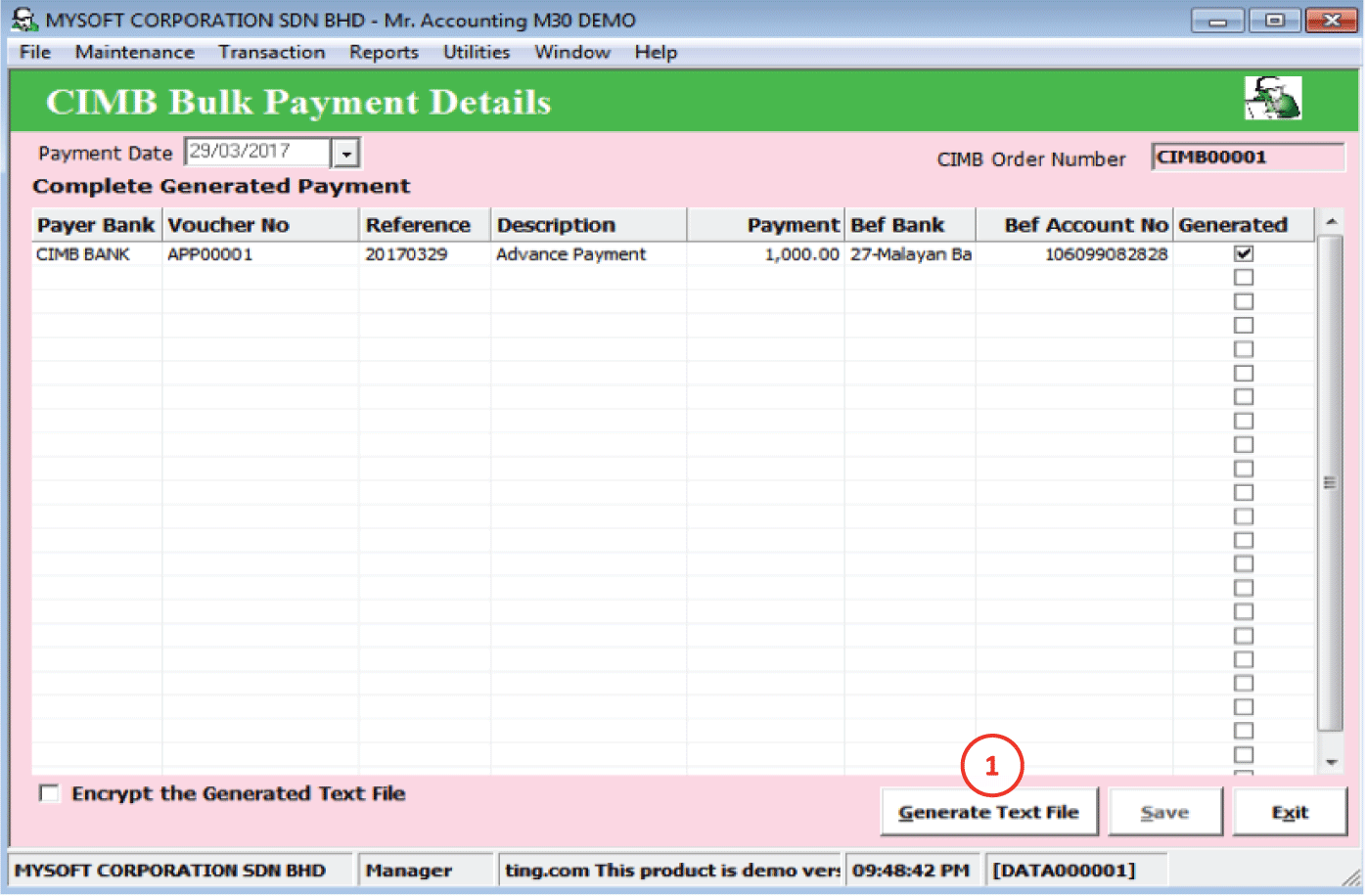Click the demo version message in status bar
This screenshot has height=896, width=1366.
click(671, 871)
